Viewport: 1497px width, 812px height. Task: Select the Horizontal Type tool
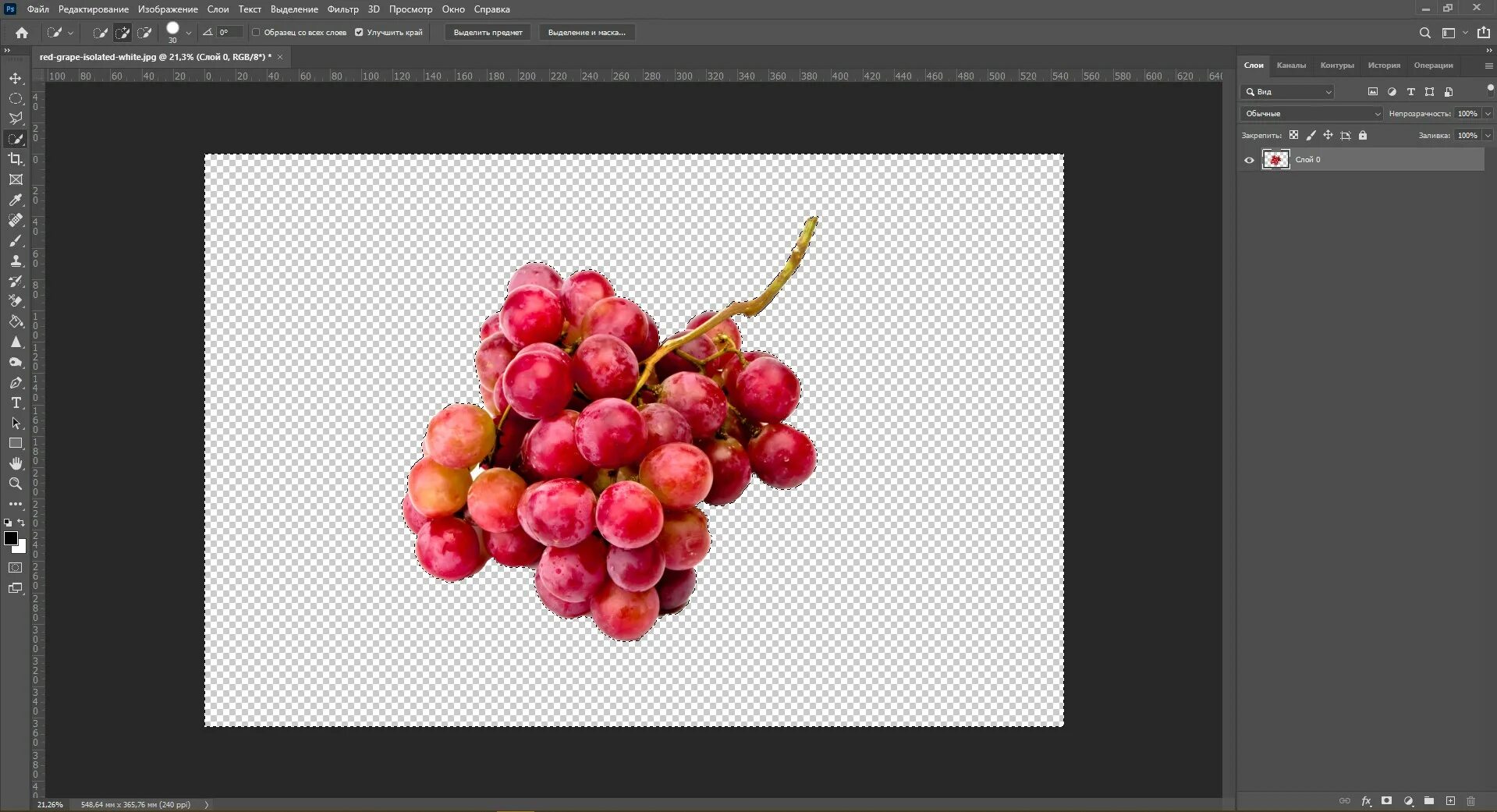tap(16, 402)
